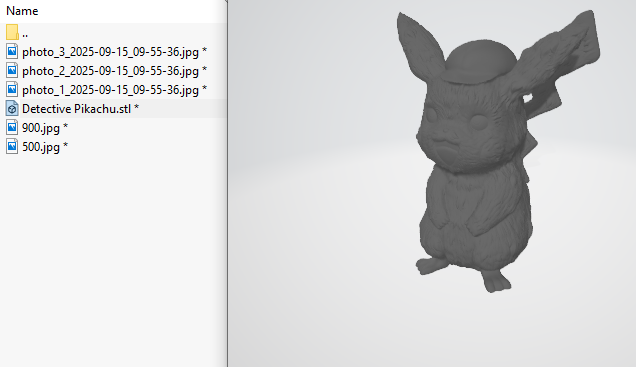The image size is (636, 367).
Task: Click the 3D model icon of Detective Pikachu.stl
Action: tap(12, 109)
